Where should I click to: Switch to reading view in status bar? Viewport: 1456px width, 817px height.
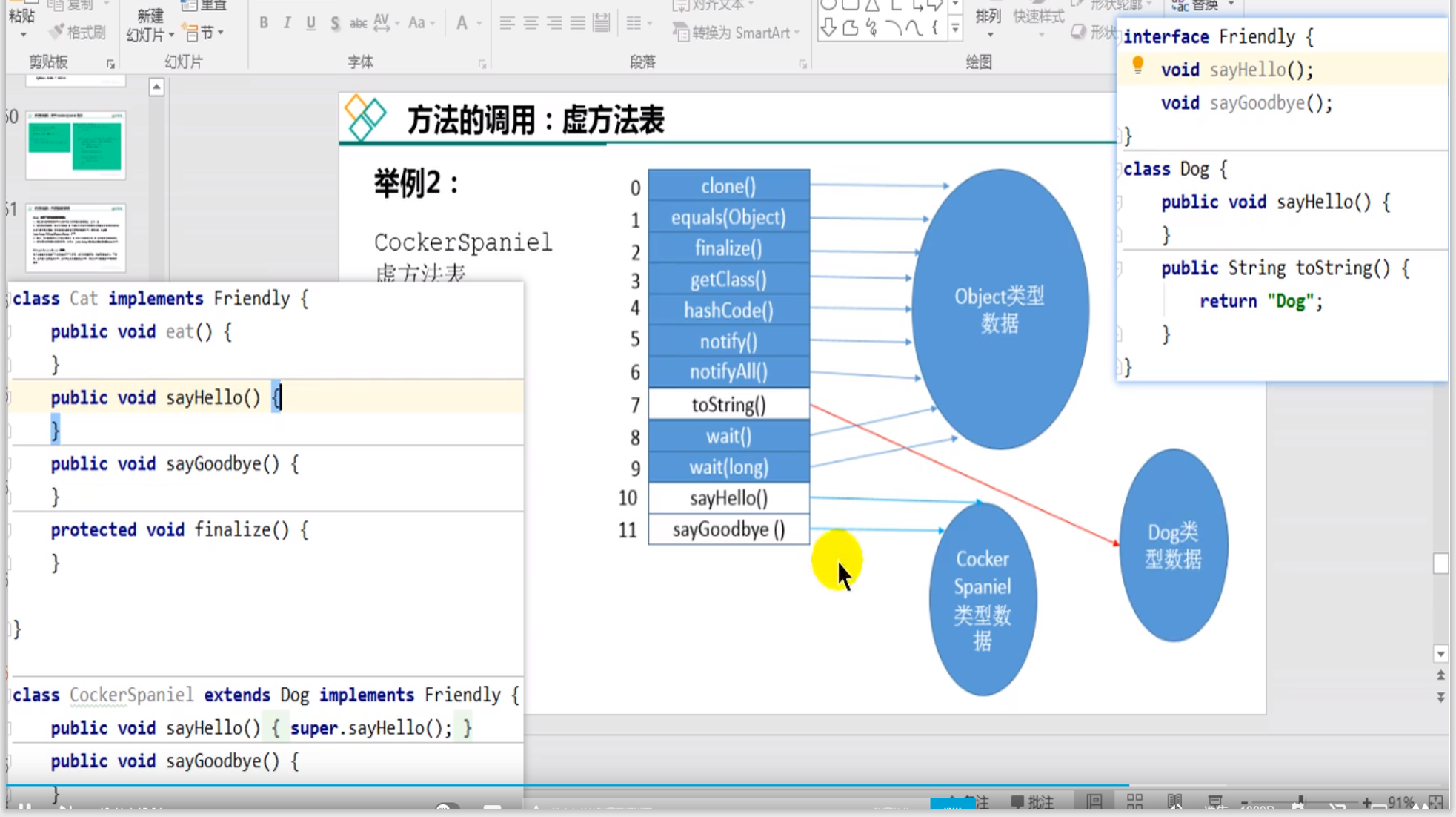click(x=1174, y=801)
